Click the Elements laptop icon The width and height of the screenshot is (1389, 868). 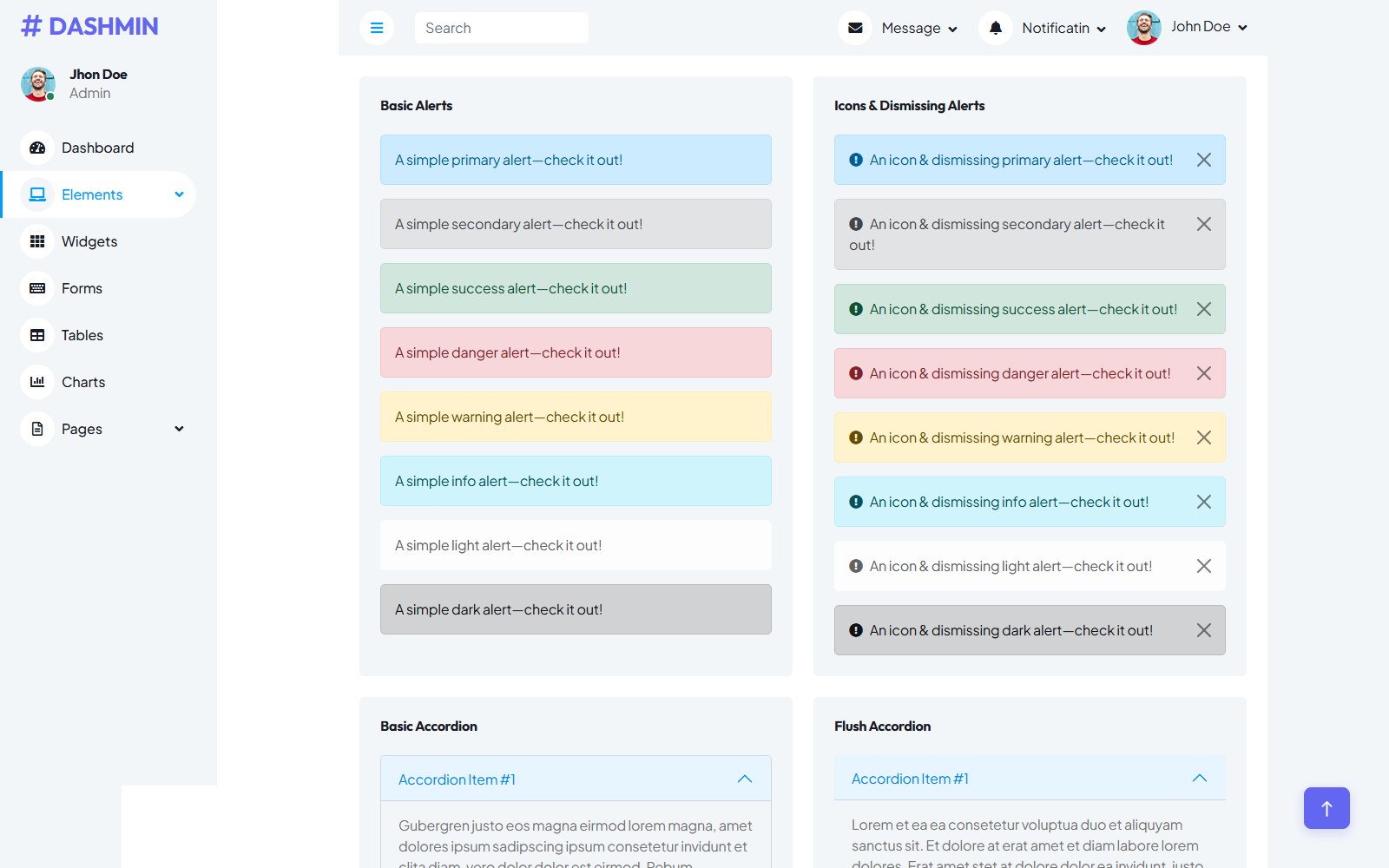tap(37, 194)
